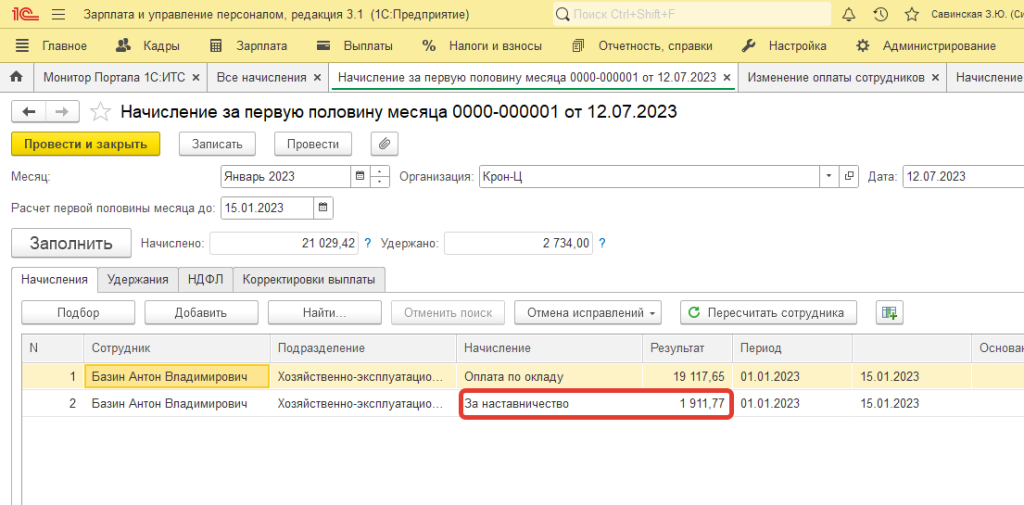Switch to Корректировки выплаты tab
Viewport: 1024px width, 505px height.
[x=309, y=280]
